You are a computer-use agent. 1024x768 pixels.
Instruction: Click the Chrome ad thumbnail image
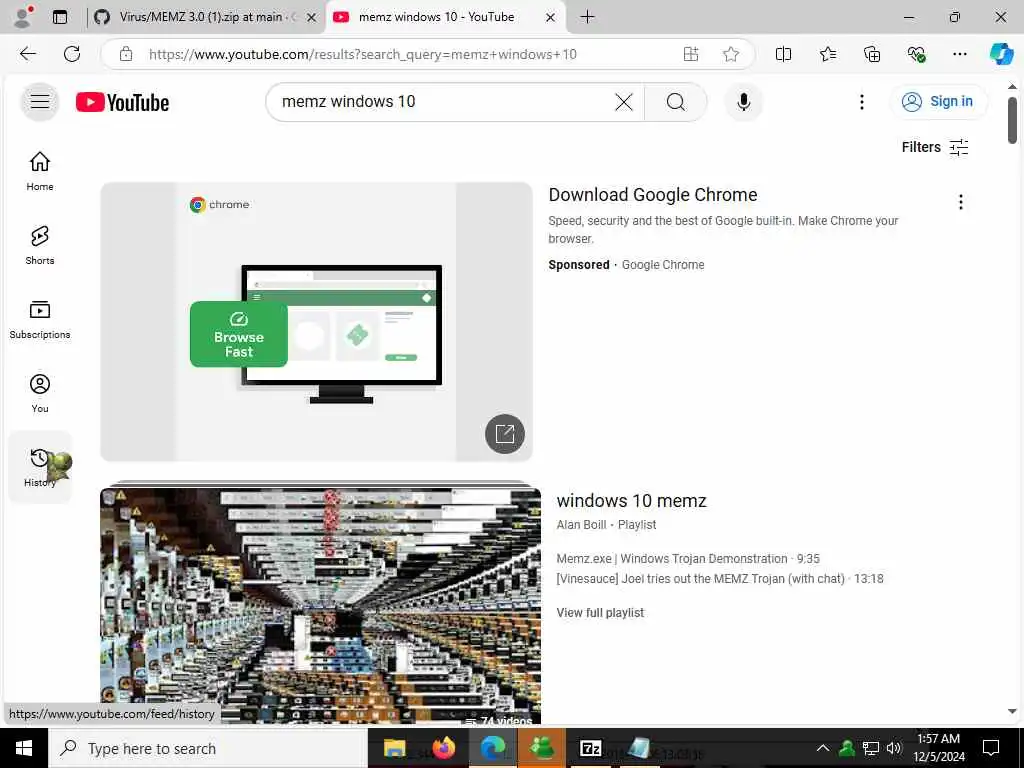(316, 321)
